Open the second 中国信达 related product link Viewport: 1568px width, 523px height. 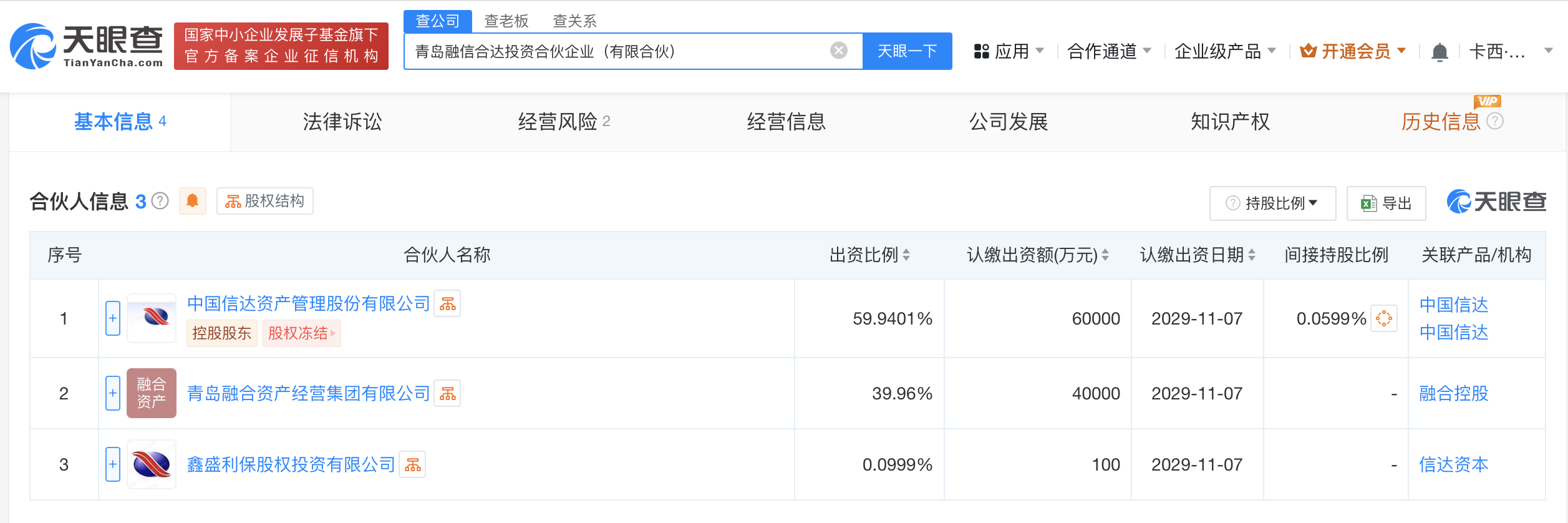pyautogui.click(x=1454, y=332)
